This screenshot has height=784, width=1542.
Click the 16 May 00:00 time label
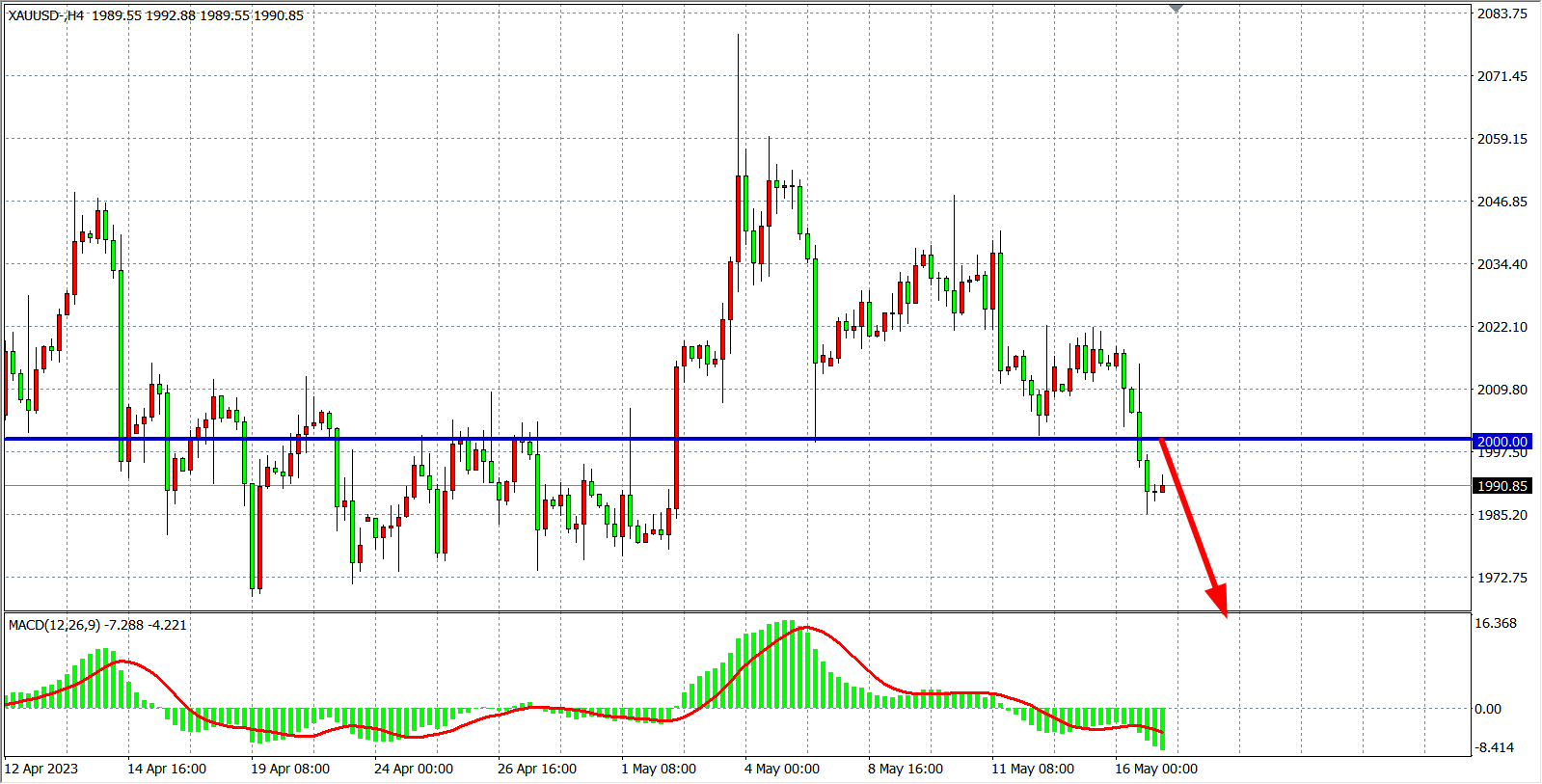click(1155, 769)
